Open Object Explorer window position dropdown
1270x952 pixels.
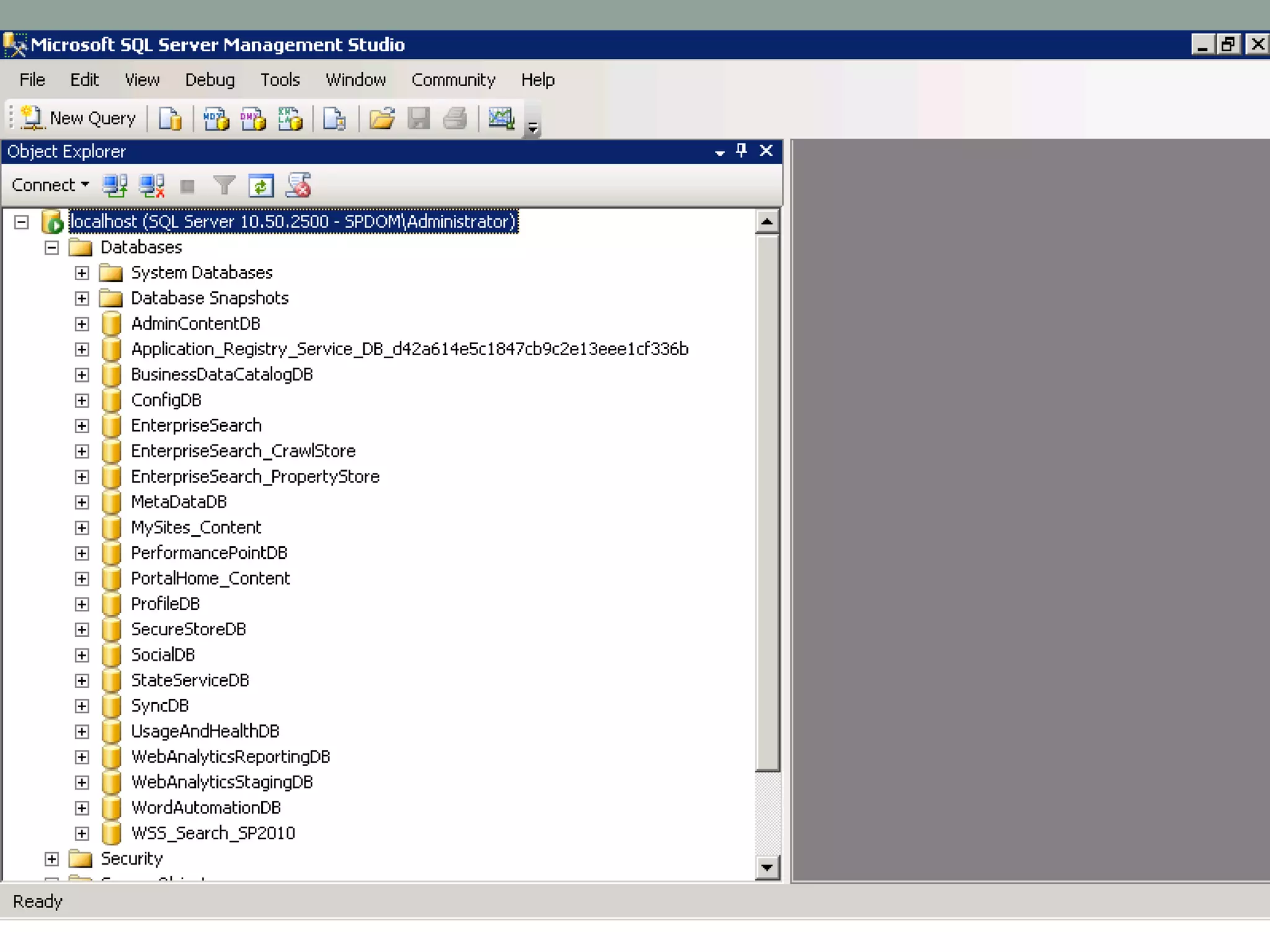719,152
